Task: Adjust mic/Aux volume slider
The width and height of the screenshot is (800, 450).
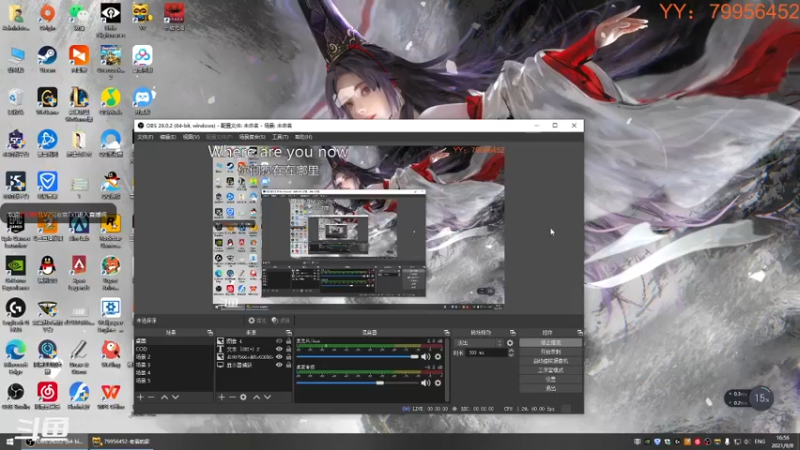Action: [358, 357]
